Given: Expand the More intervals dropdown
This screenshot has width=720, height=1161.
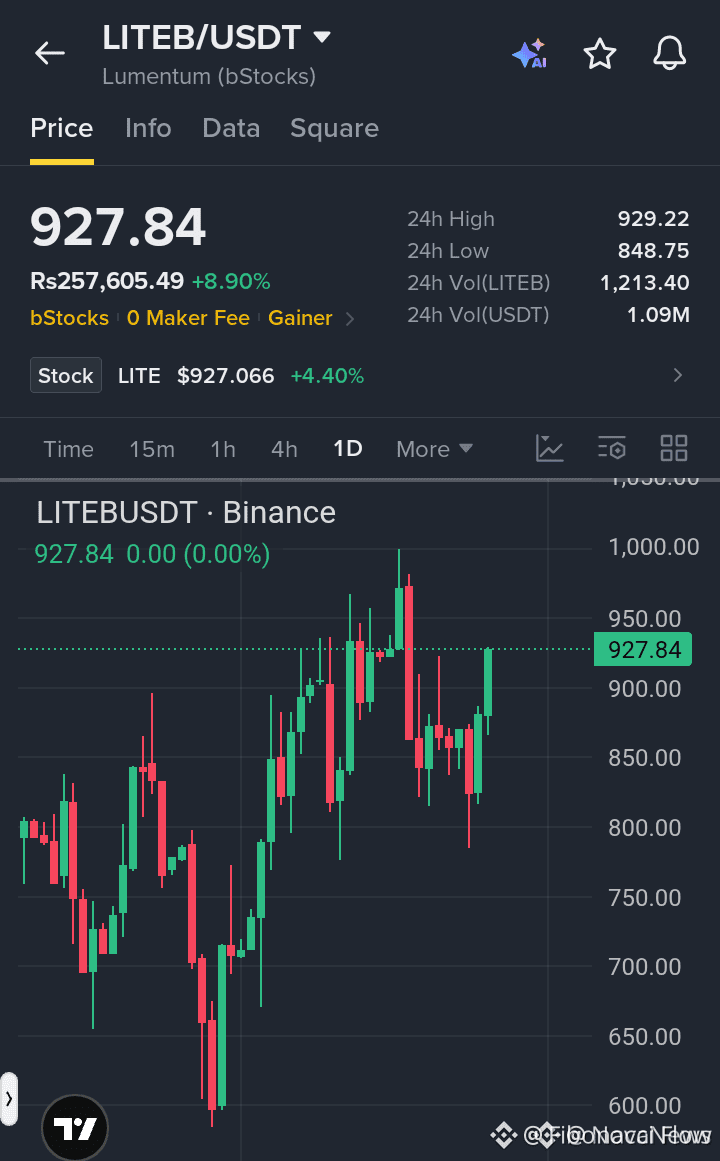Looking at the screenshot, I should tap(434, 449).
